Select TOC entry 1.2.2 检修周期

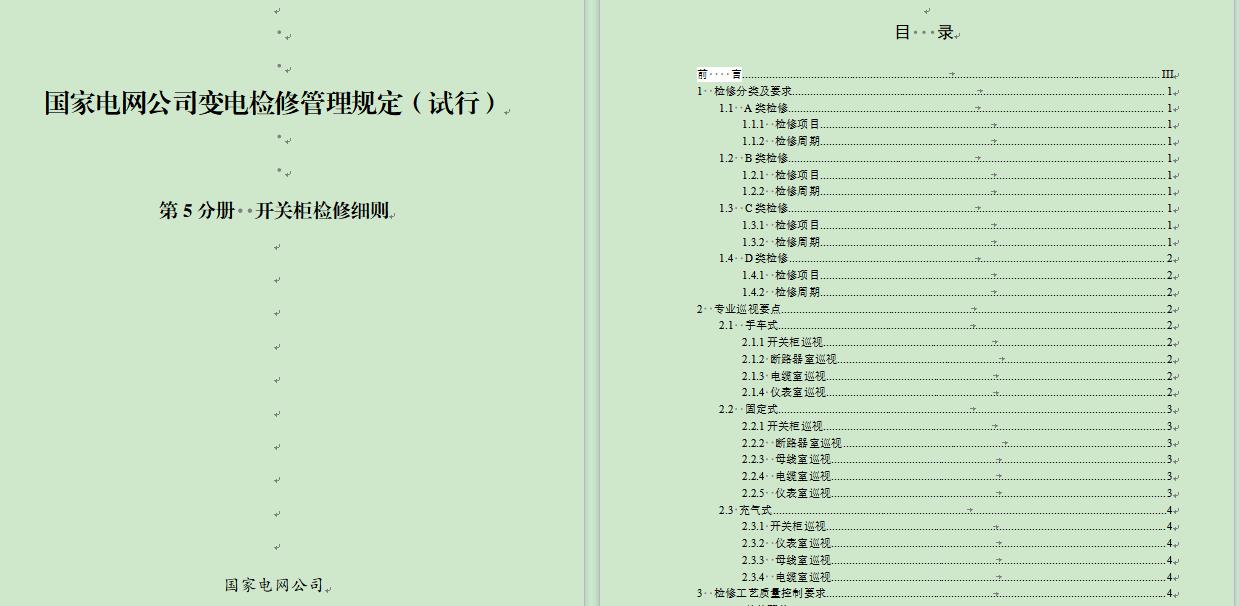click(x=958, y=191)
